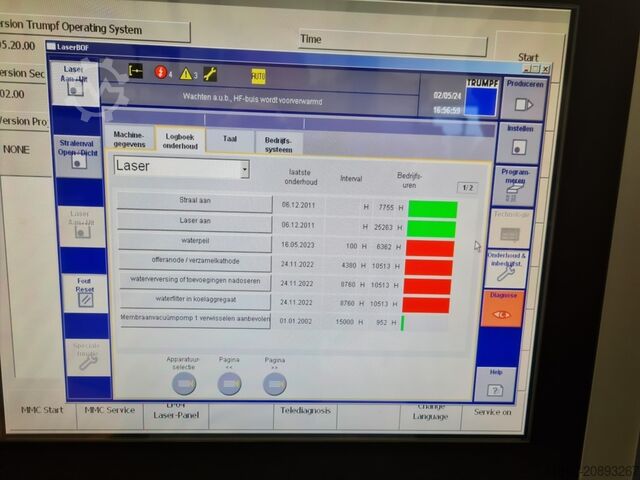Toggle Laser Aan/Uit at the top left

75,83
